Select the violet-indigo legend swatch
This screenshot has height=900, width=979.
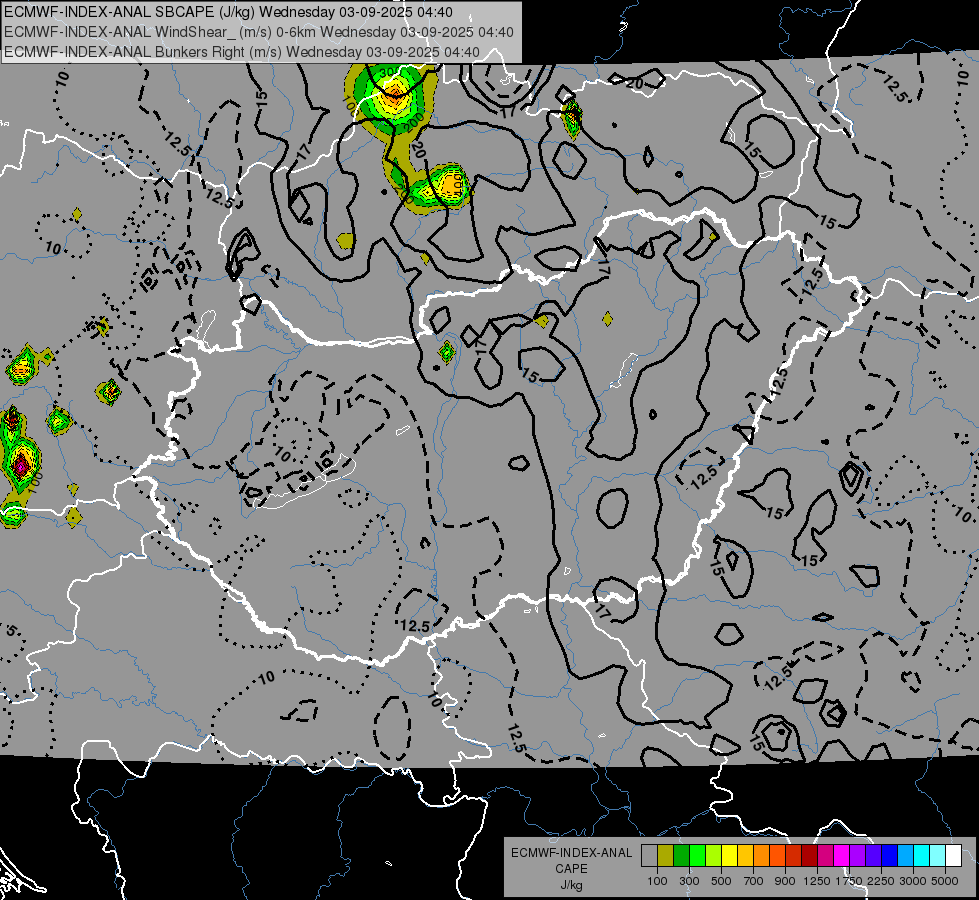(873, 856)
